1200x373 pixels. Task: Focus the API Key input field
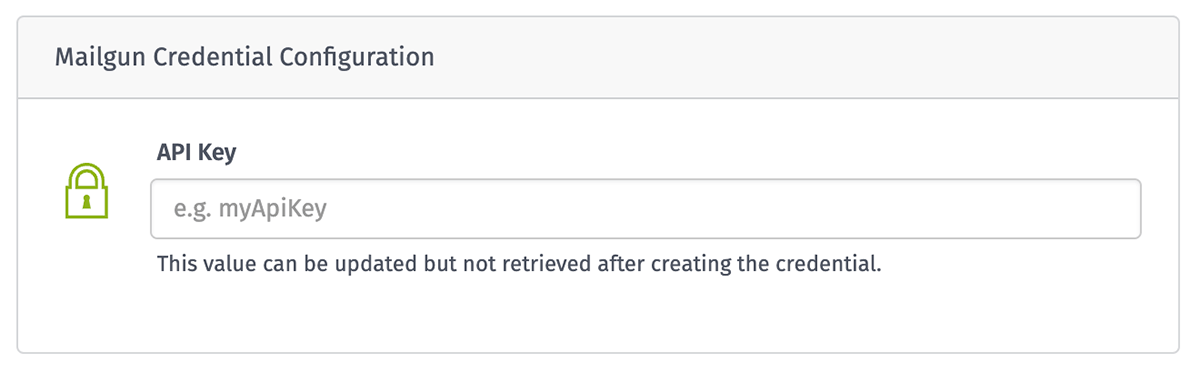tap(646, 209)
